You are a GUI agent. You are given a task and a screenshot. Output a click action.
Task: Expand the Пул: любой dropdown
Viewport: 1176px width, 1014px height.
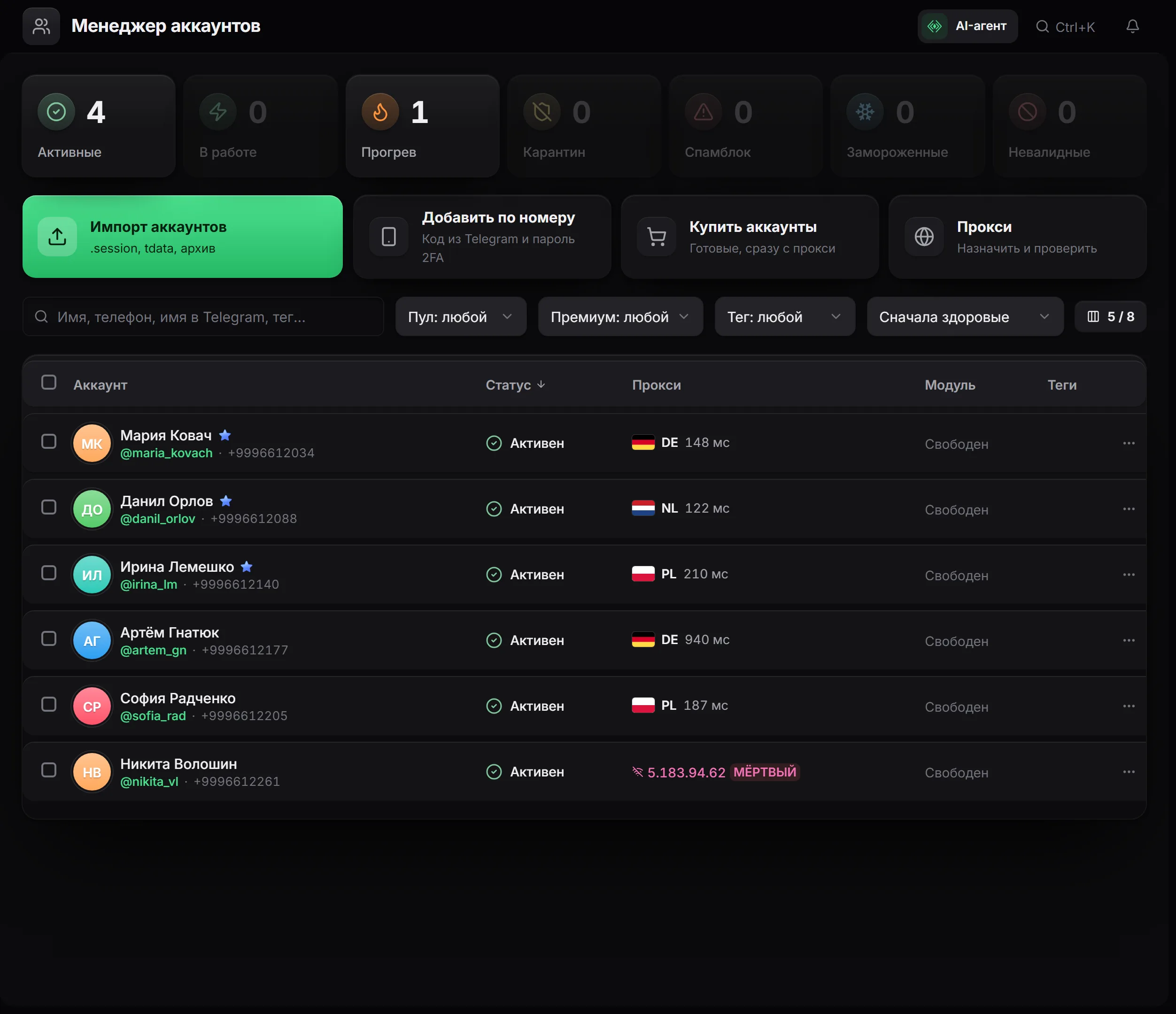click(x=461, y=316)
